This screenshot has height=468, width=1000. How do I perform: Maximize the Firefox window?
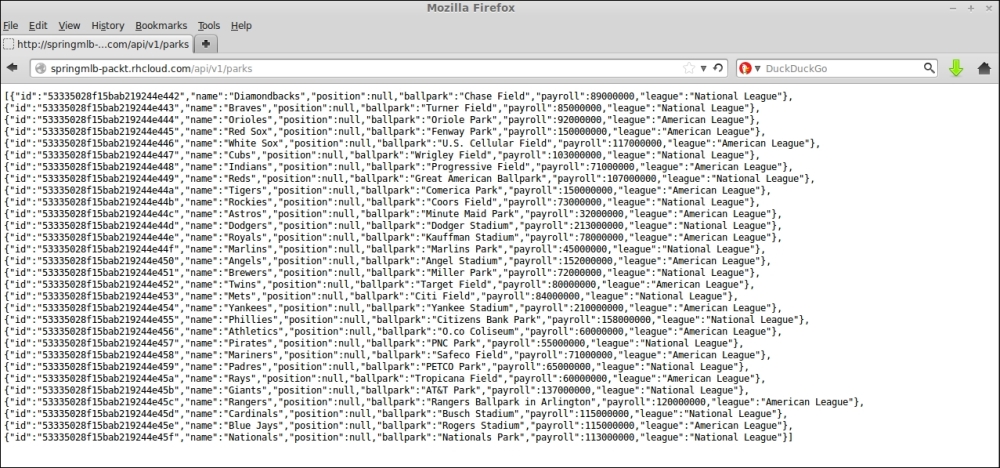click(x=971, y=8)
